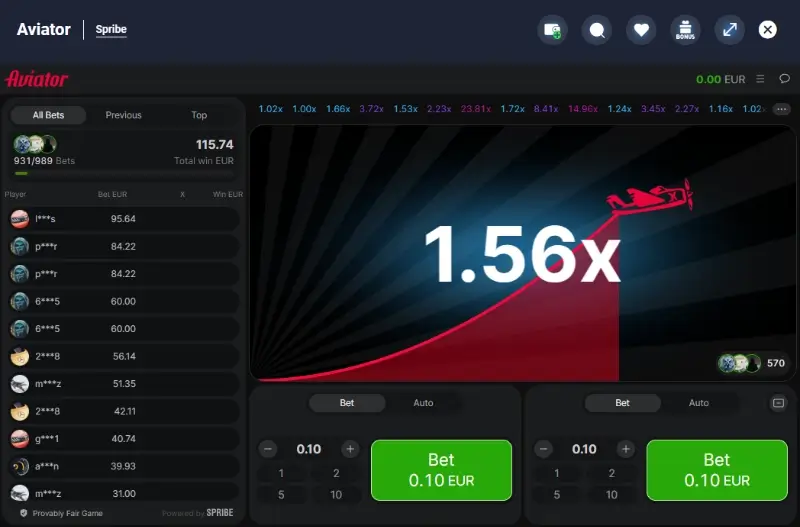The width and height of the screenshot is (800, 527).
Task: Open the chat bubble icon
Action: pos(784,79)
